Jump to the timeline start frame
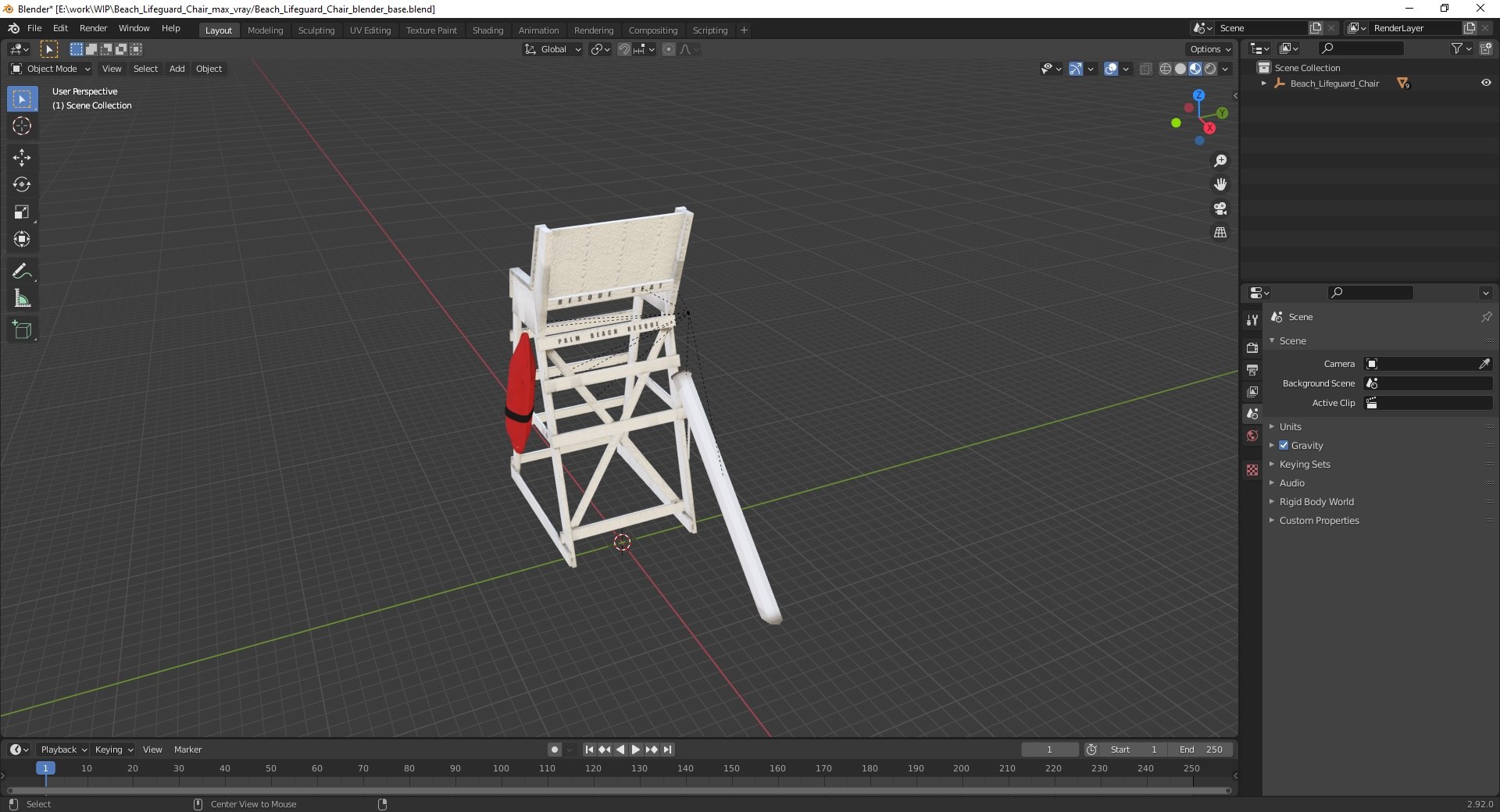 (590, 750)
